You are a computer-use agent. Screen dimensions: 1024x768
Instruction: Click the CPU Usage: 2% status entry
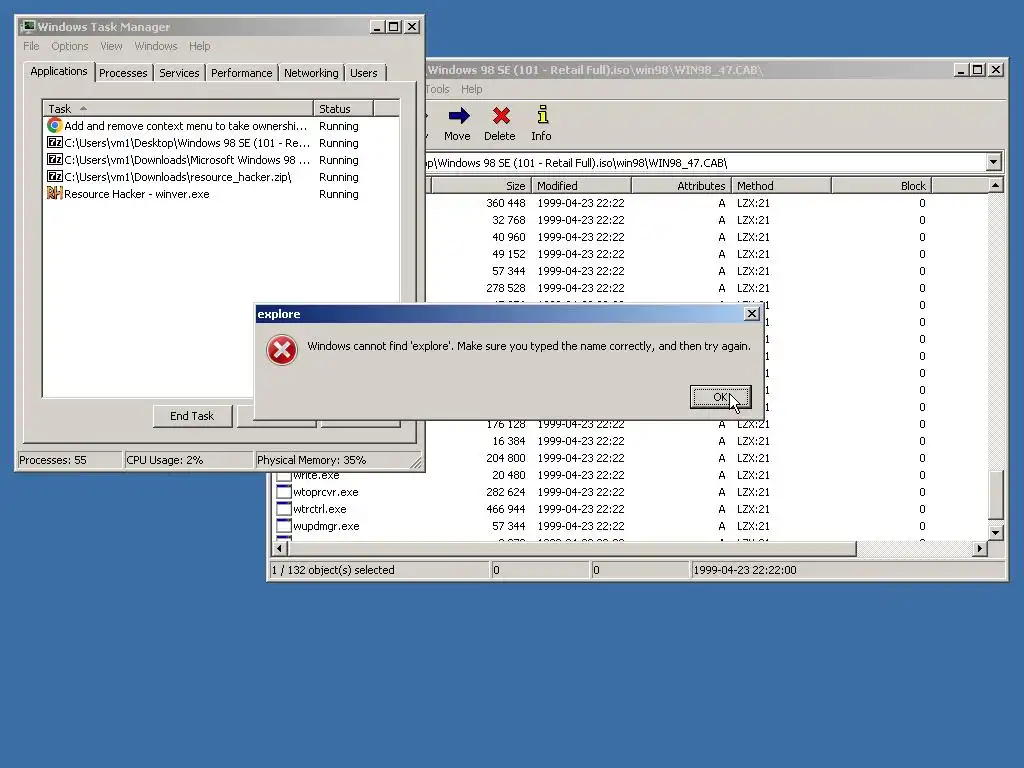pos(188,460)
